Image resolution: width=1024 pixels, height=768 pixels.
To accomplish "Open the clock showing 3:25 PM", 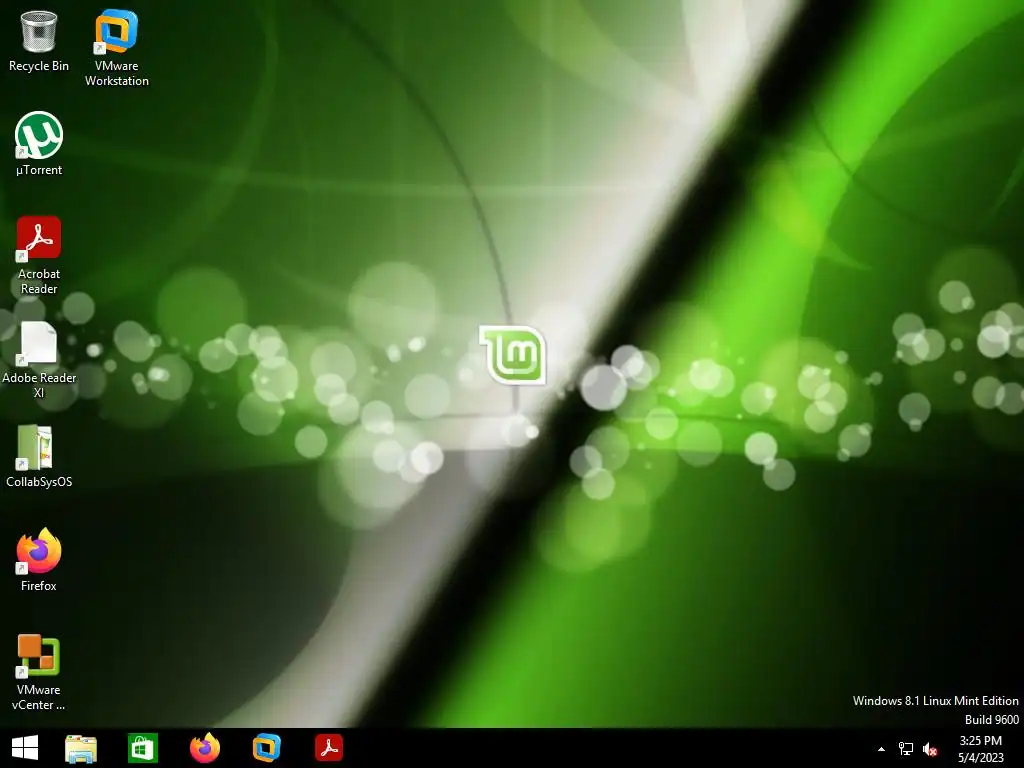I will [980, 748].
